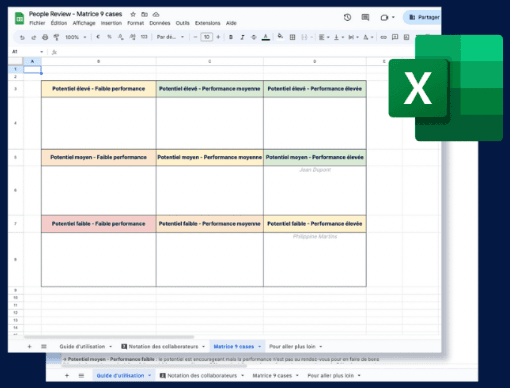The width and height of the screenshot is (510, 388).
Task: Open the Édition menu
Action: click(x=59, y=23)
